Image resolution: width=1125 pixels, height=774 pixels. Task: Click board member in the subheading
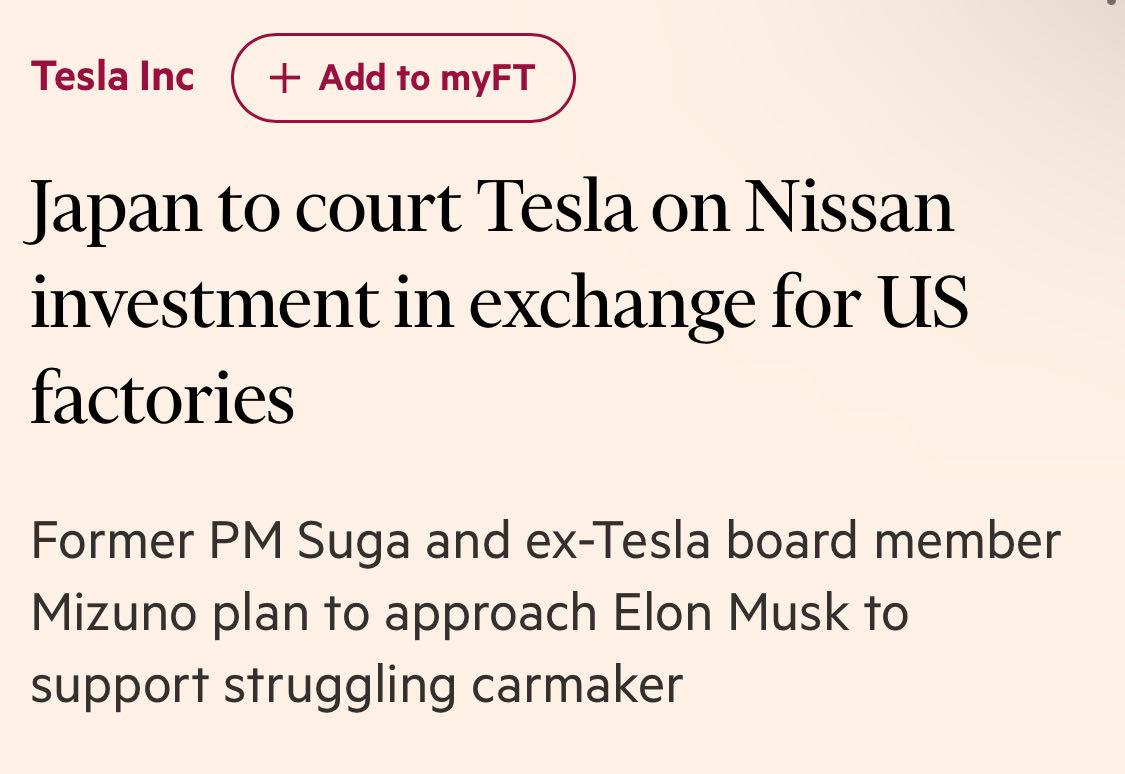pyautogui.click(x=893, y=541)
